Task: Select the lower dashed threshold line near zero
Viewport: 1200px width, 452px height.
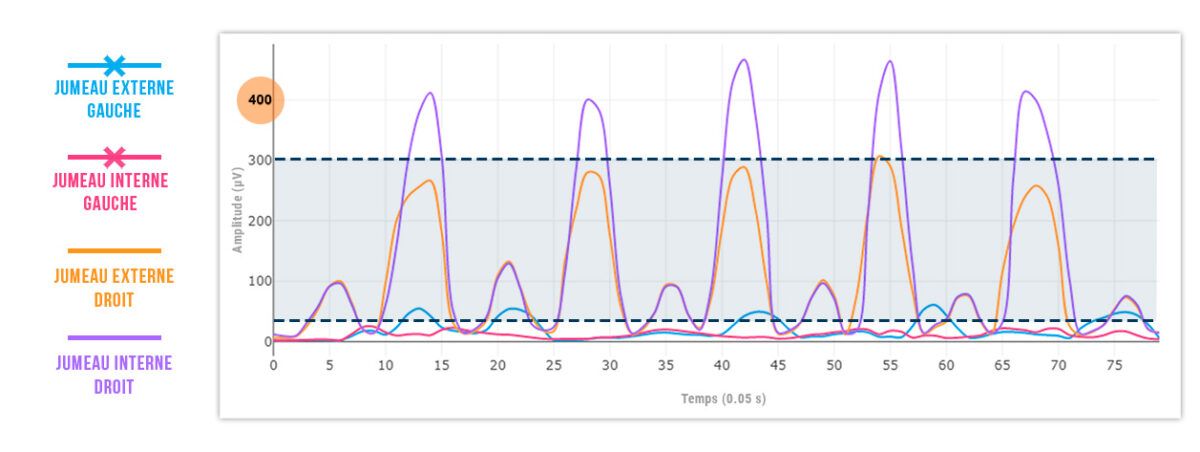Action: [700, 320]
